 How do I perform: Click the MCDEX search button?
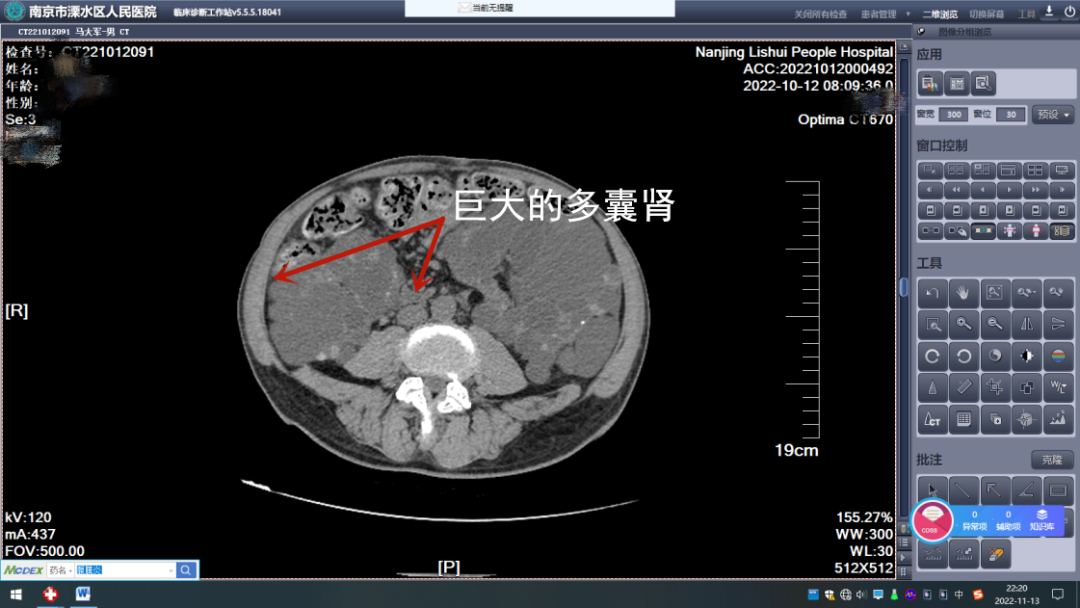tap(186, 570)
